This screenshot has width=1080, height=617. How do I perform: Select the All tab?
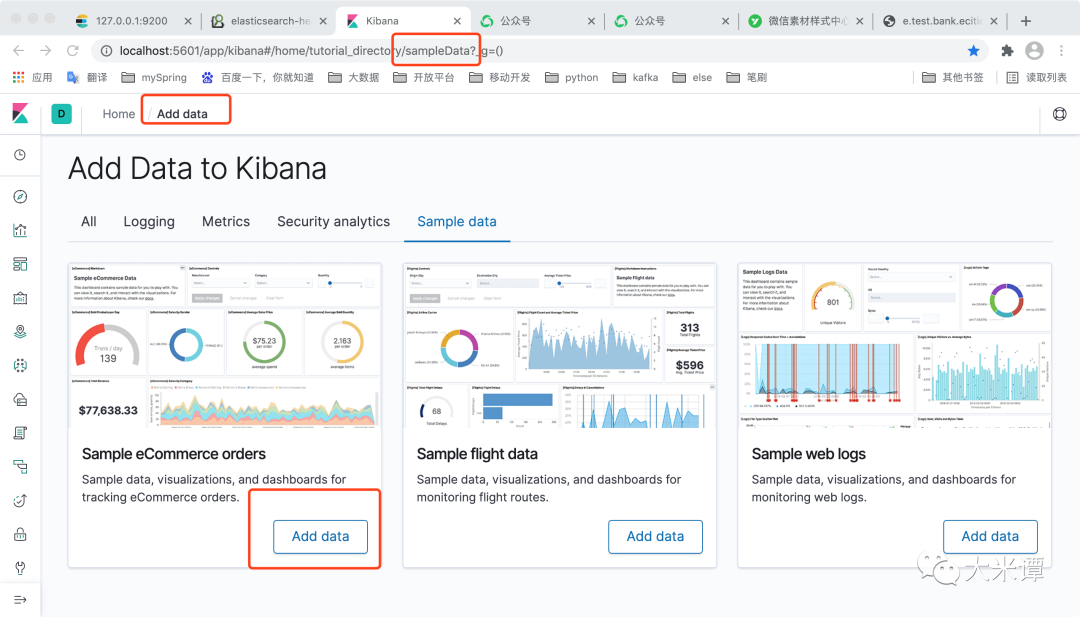pos(89,222)
